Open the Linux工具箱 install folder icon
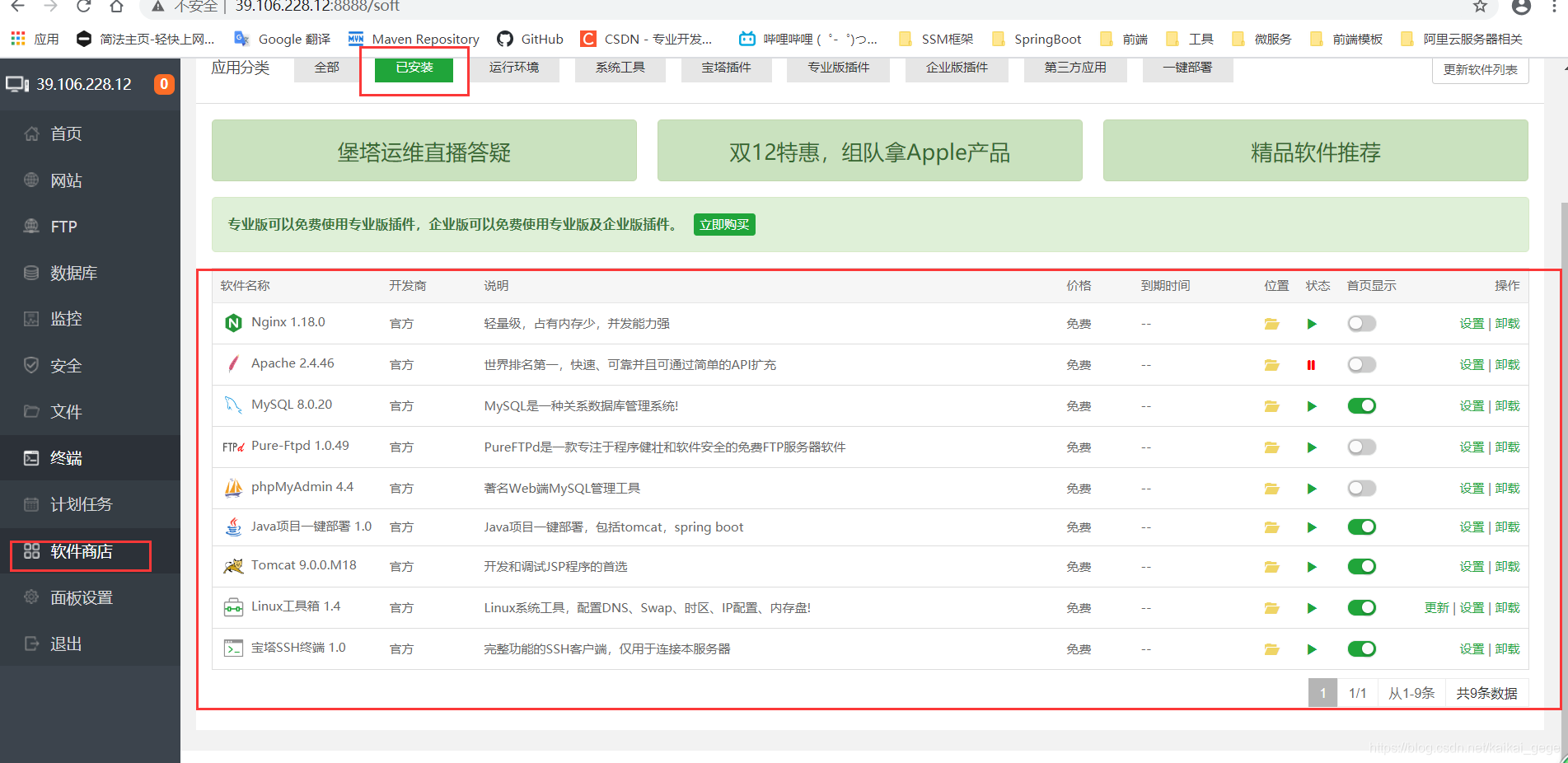 [1271, 608]
